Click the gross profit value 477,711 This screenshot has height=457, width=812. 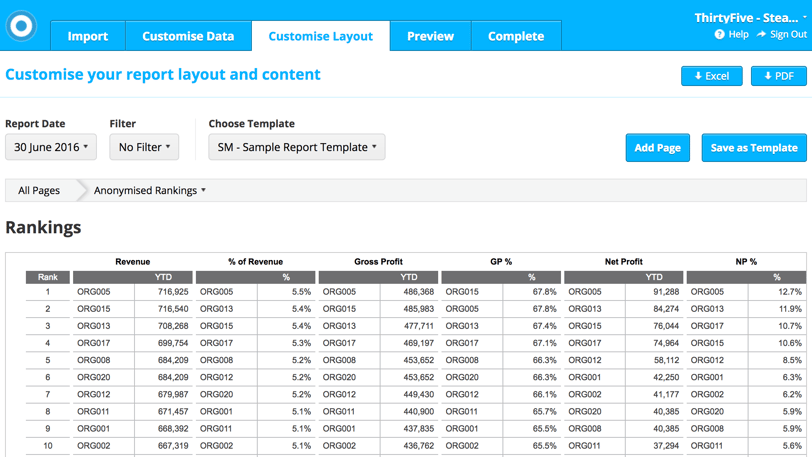(x=418, y=326)
